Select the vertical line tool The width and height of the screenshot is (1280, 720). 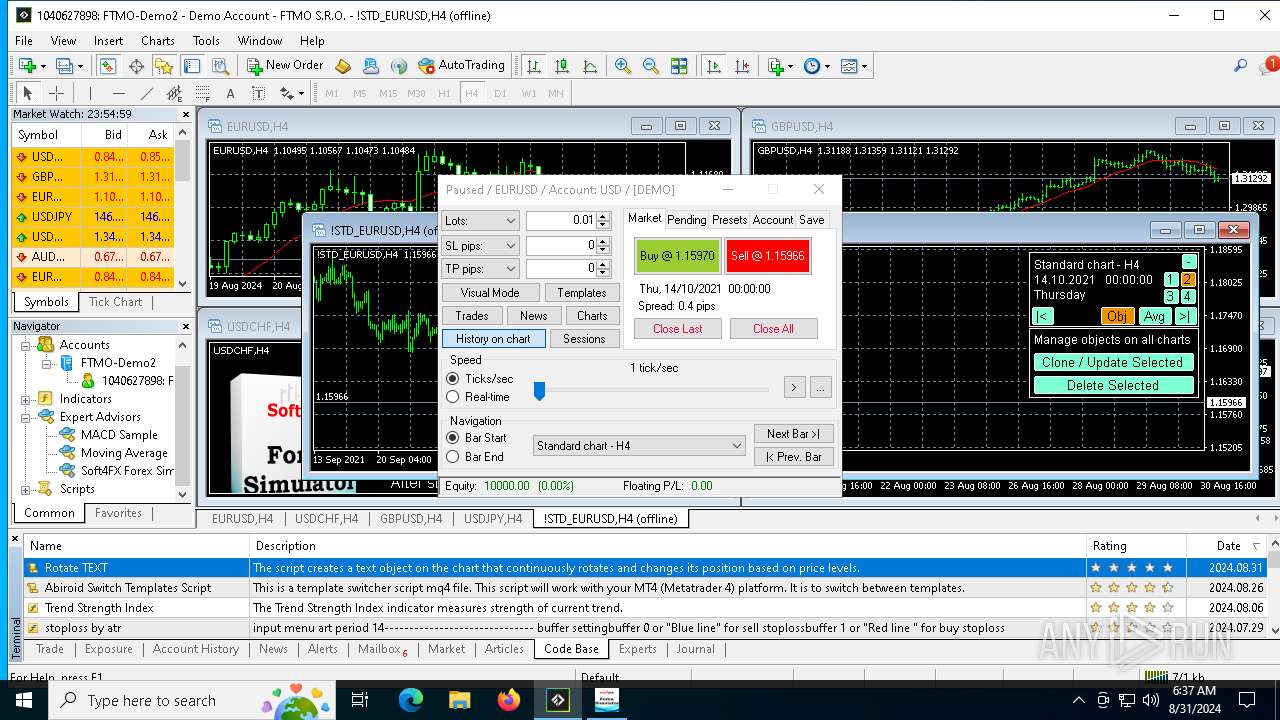point(92,93)
